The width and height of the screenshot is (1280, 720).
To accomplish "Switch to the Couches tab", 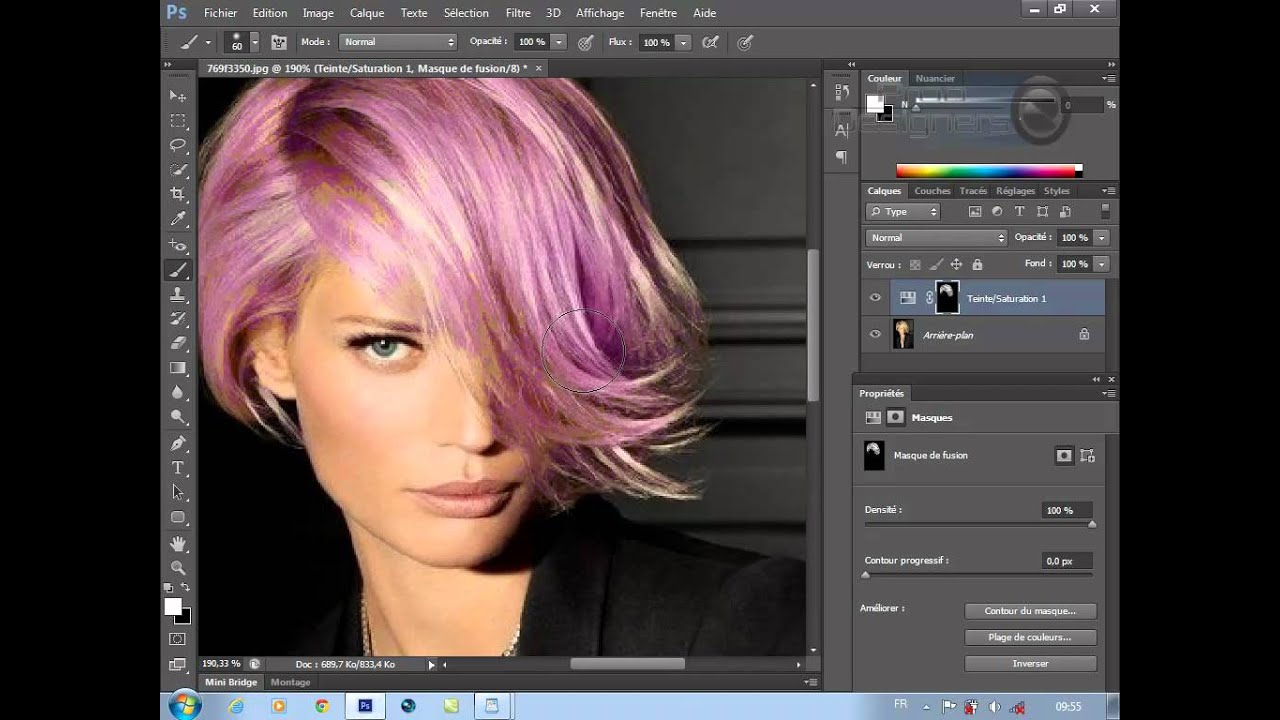I will point(932,191).
